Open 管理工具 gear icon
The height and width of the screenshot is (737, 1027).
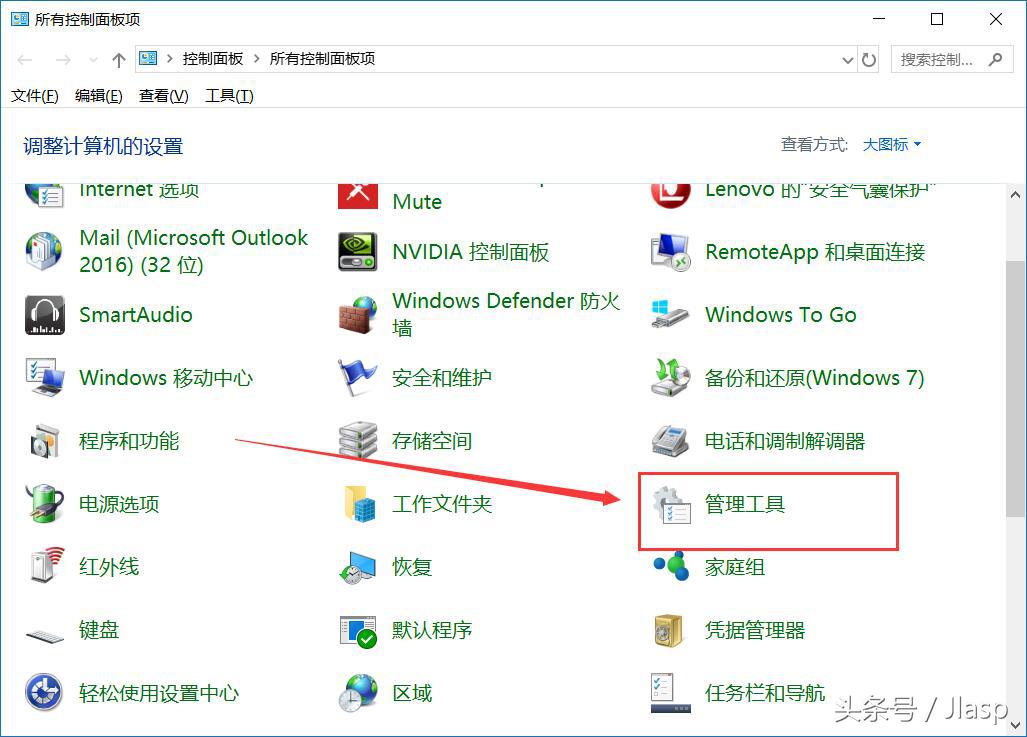(x=672, y=504)
